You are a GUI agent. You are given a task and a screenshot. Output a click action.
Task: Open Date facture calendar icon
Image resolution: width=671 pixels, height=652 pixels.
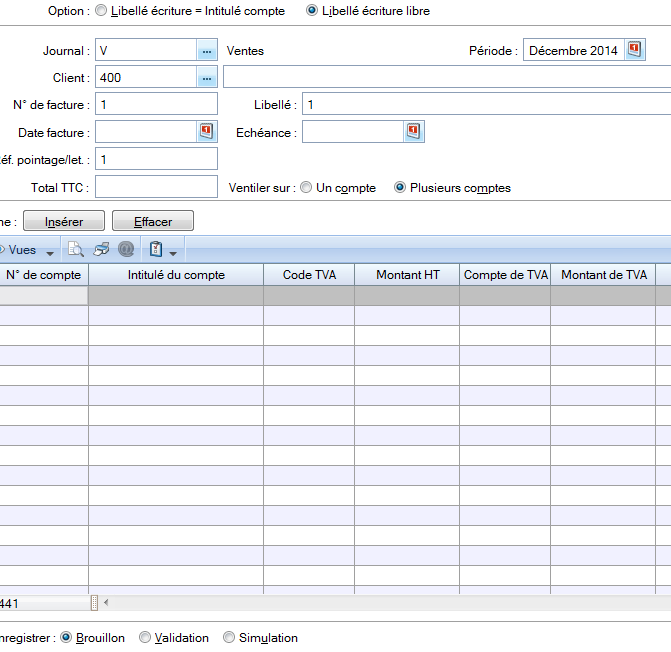click(x=206, y=131)
